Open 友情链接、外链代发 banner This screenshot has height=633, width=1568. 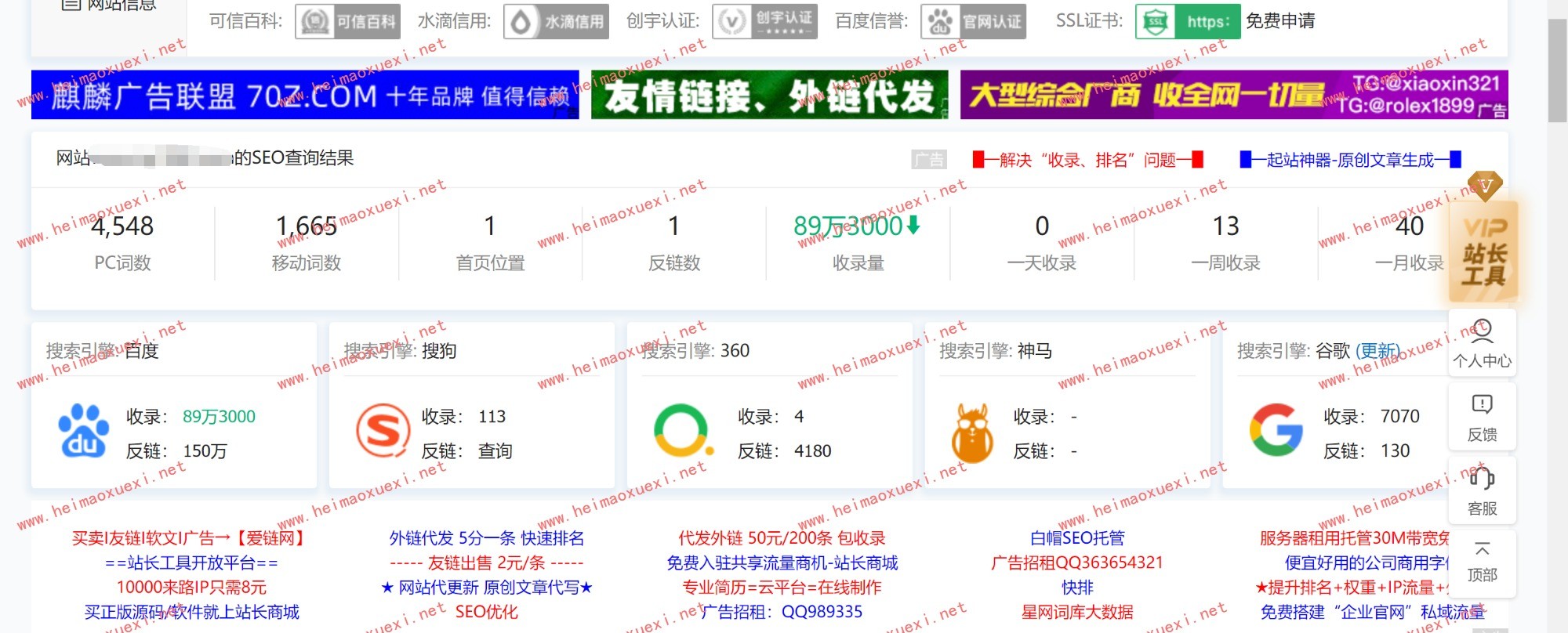769,95
